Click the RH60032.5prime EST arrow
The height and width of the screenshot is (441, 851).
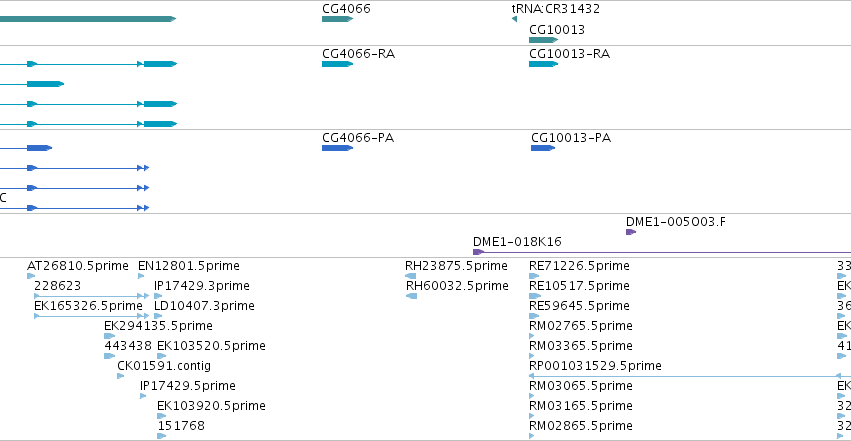point(411,296)
